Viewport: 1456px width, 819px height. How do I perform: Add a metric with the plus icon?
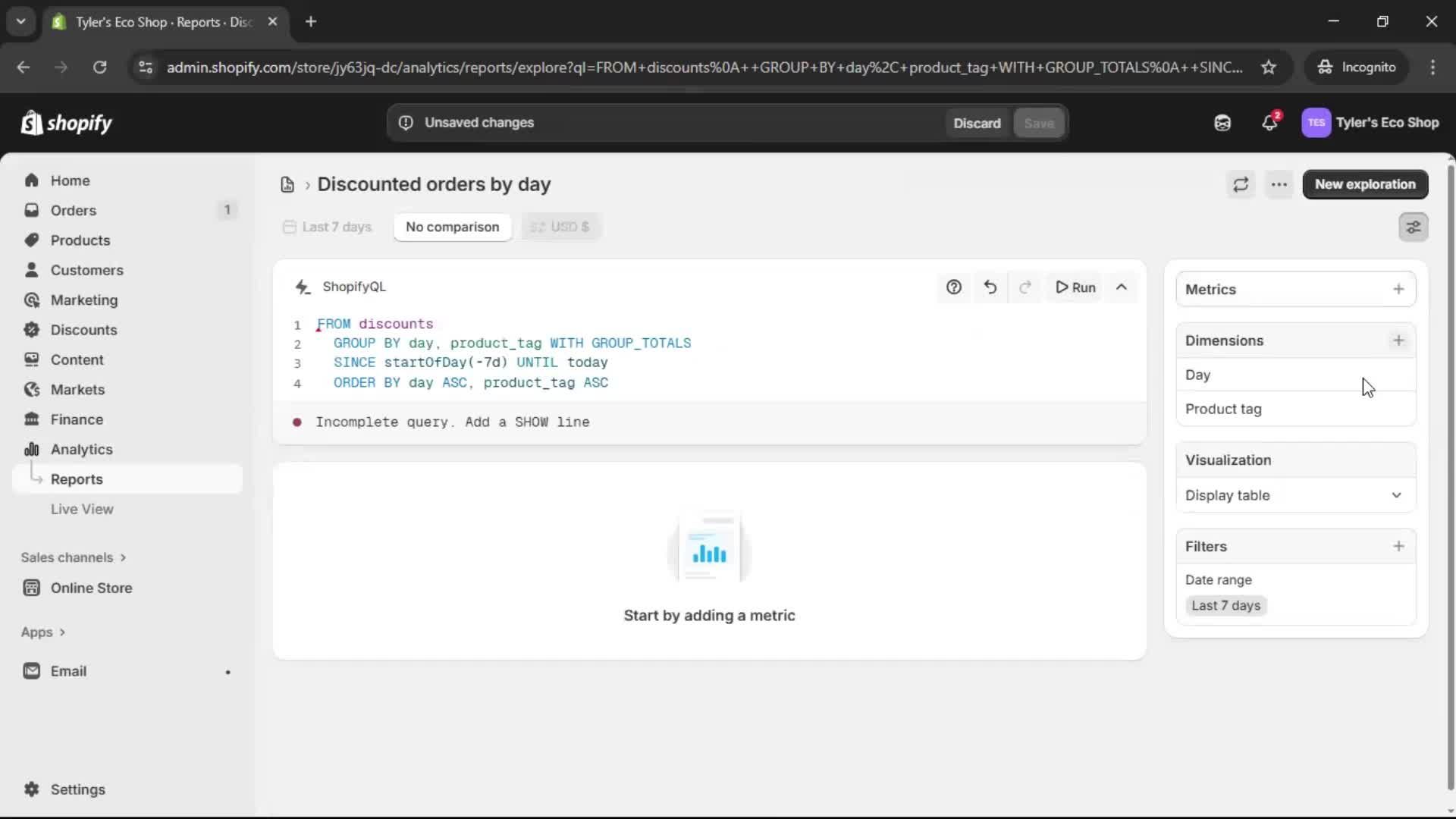1398,289
